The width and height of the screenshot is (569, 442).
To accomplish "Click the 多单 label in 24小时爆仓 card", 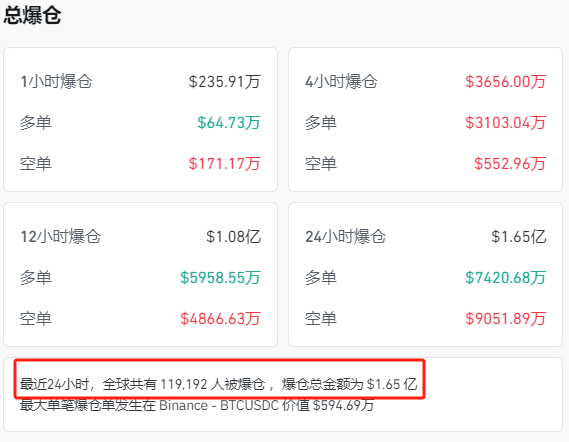I will tap(321, 278).
